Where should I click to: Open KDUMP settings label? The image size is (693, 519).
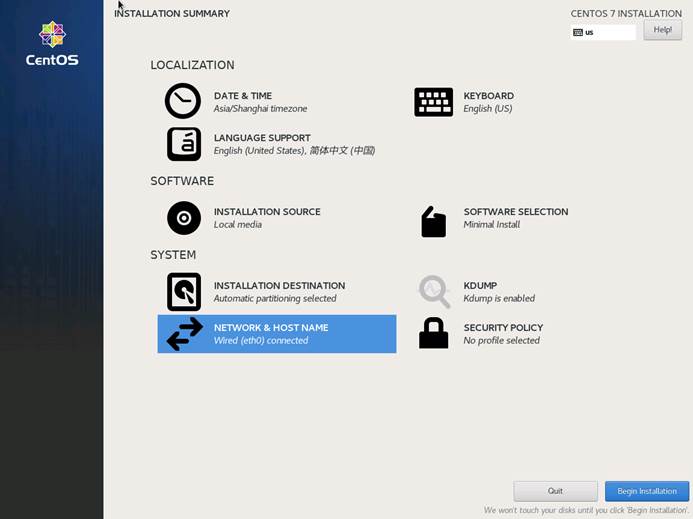tap(480, 286)
